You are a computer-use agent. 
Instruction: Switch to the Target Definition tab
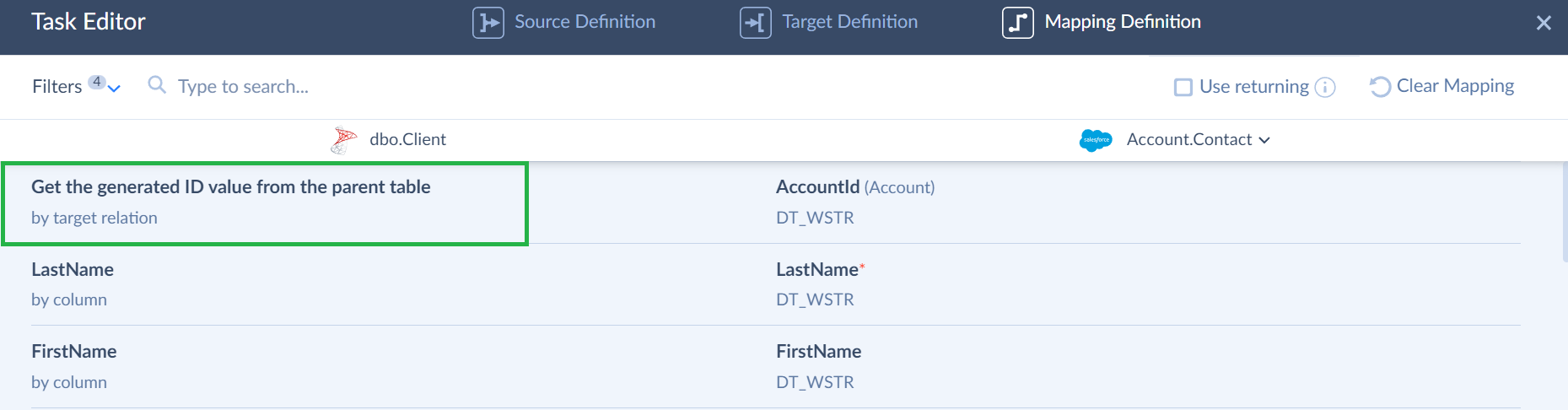[x=849, y=22]
